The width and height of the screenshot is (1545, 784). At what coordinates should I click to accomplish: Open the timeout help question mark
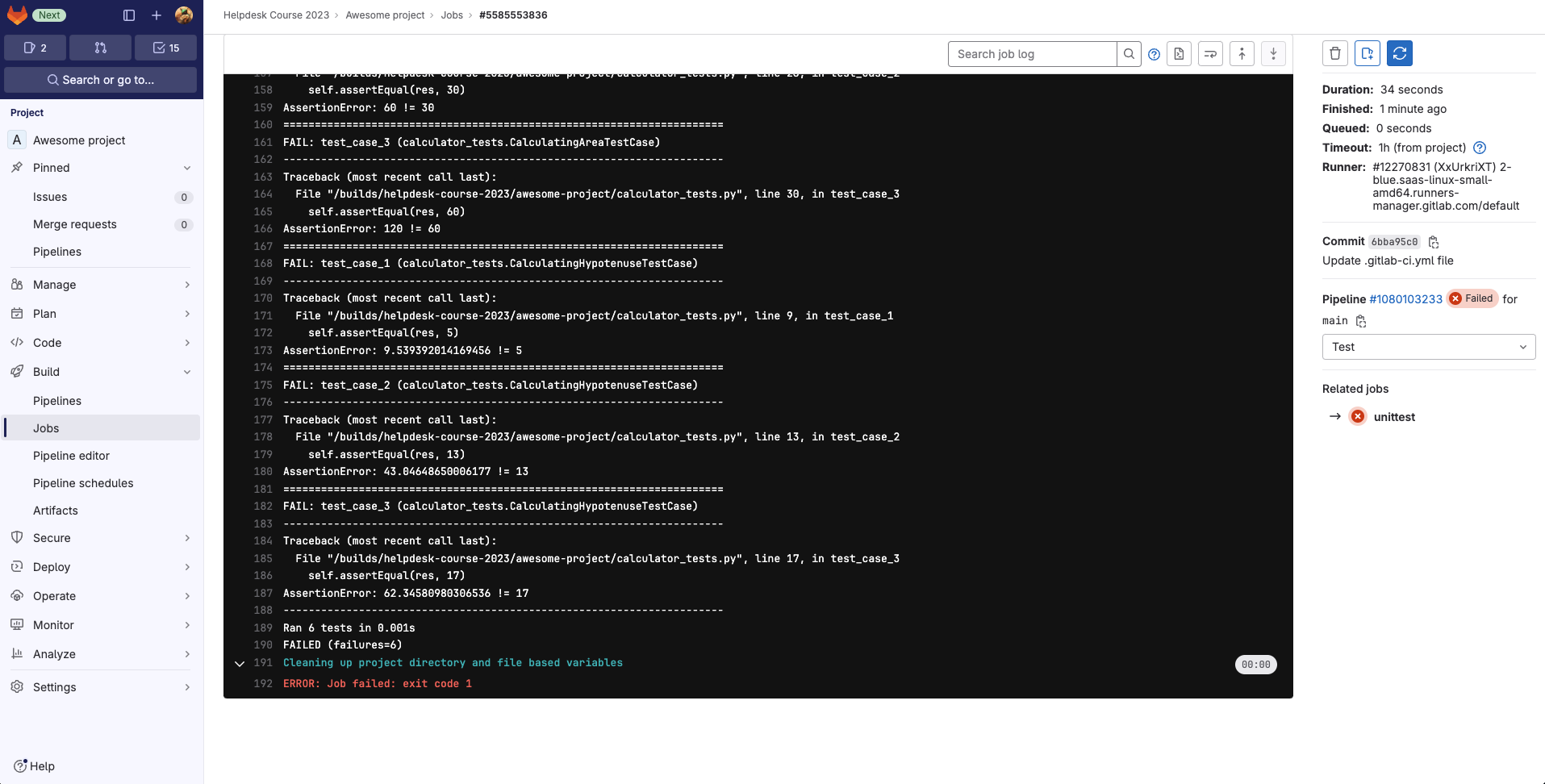[x=1479, y=148]
